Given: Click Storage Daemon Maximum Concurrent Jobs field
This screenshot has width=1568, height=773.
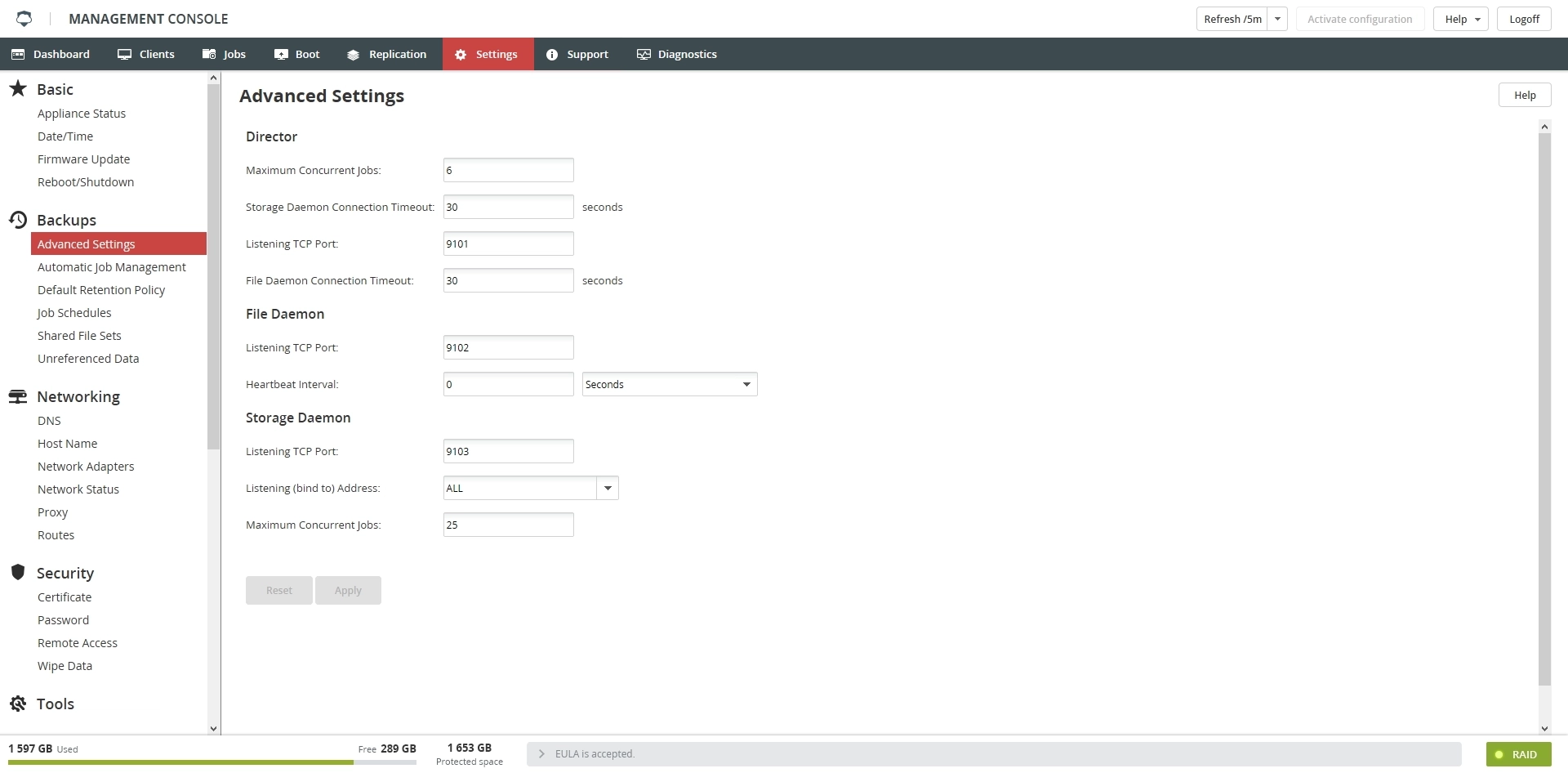Looking at the screenshot, I should 509,525.
